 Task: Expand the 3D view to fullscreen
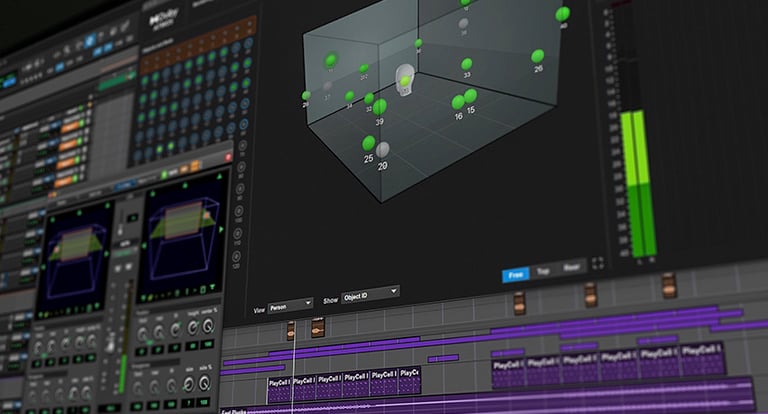(x=598, y=264)
